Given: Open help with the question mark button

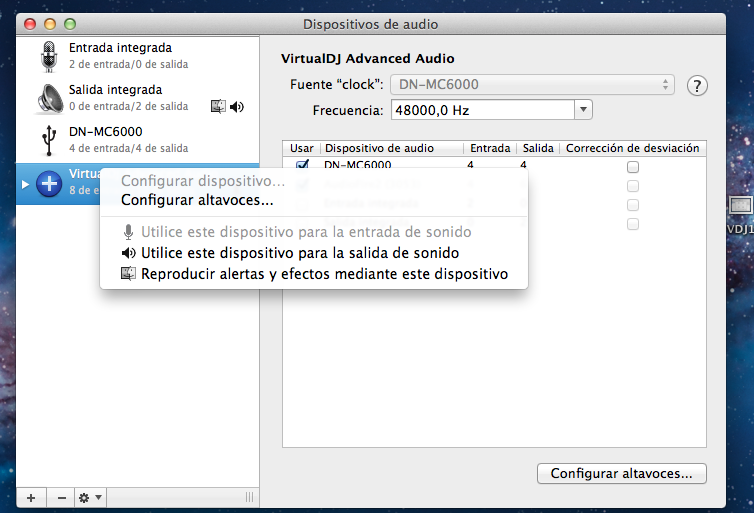Looking at the screenshot, I should 698,85.
